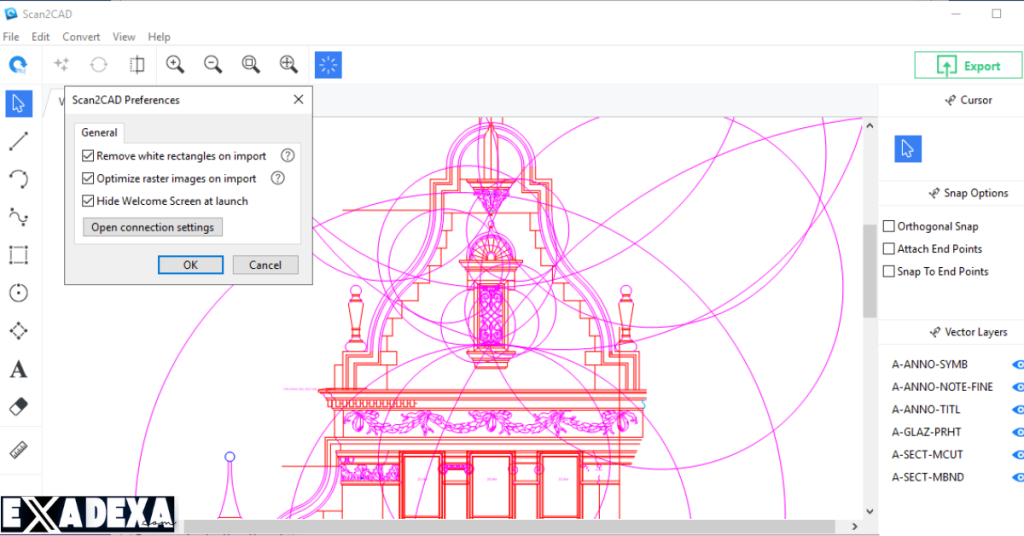Hide the A-ANNO-NOTE-FINE layer

tap(1017, 387)
